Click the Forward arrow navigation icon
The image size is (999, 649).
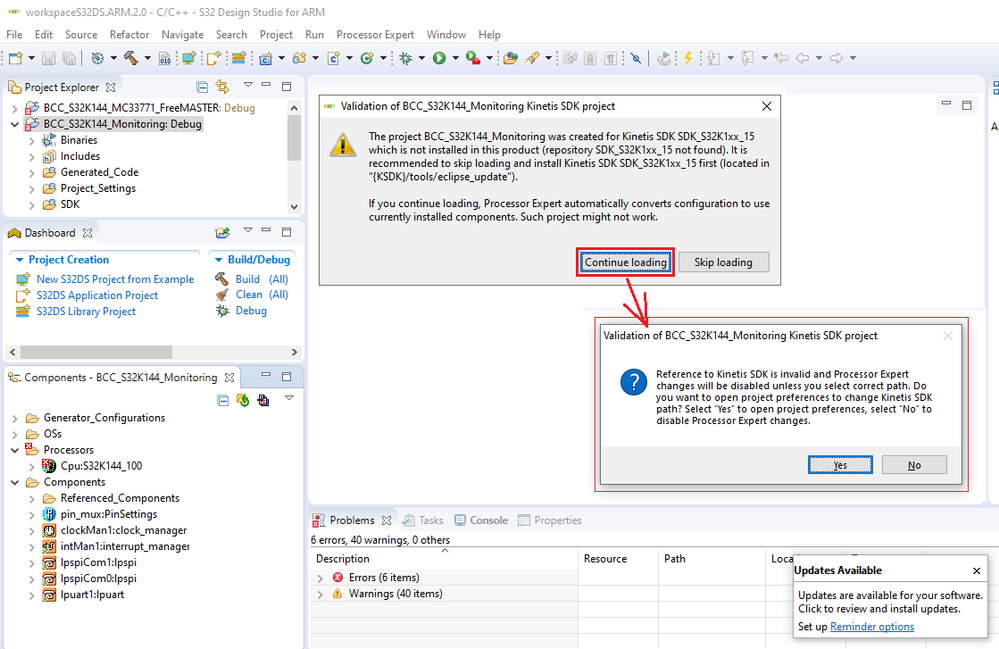tap(836, 58)
